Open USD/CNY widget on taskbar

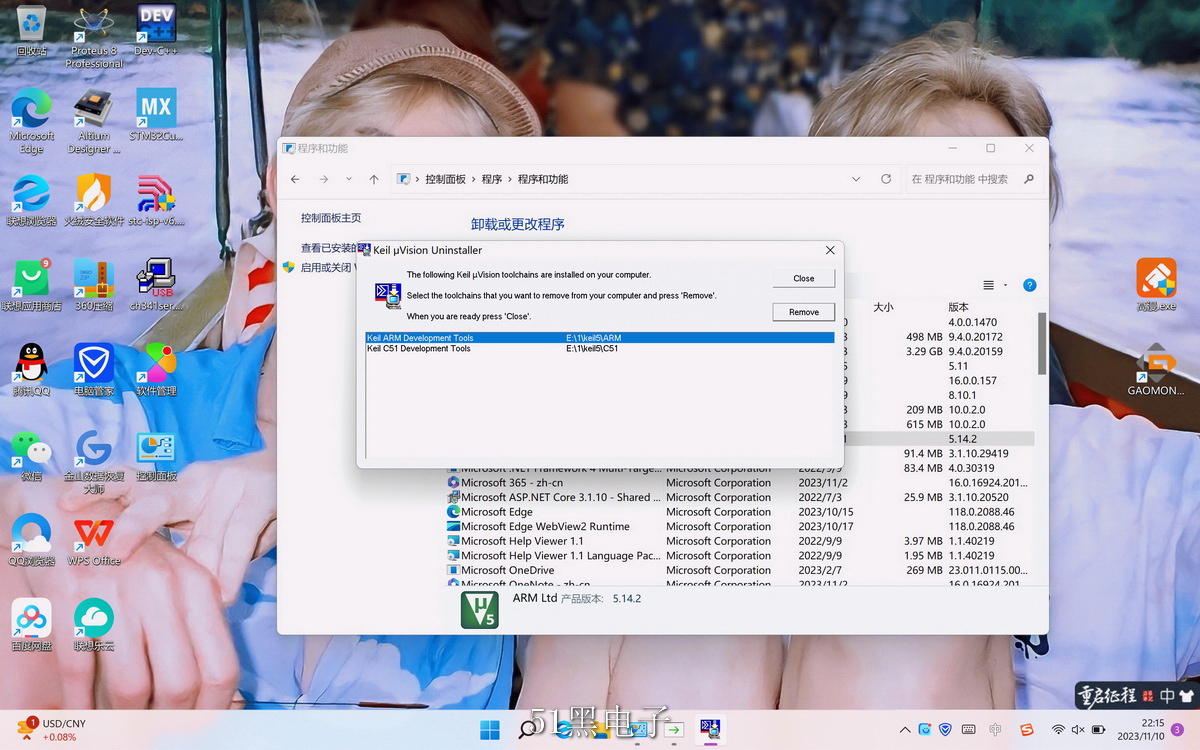coord(52,729)
